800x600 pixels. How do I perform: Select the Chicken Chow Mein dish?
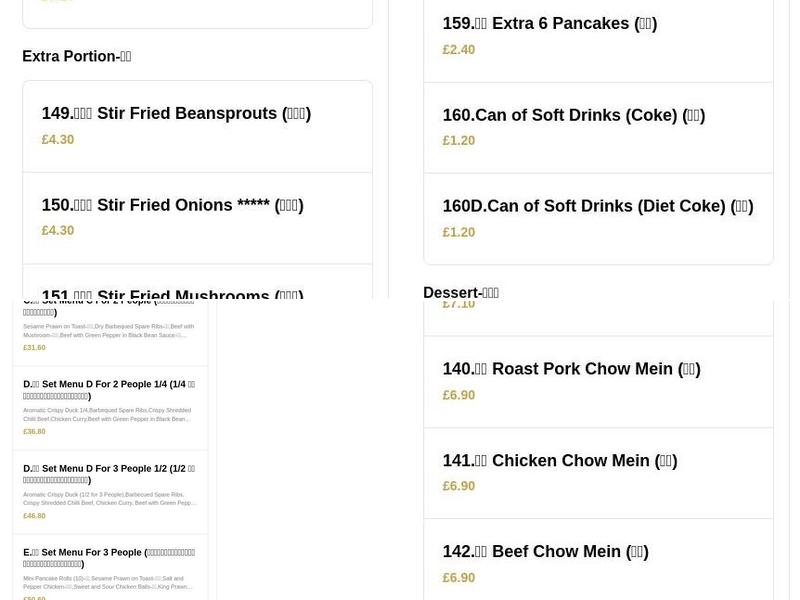tap(560, 460)
